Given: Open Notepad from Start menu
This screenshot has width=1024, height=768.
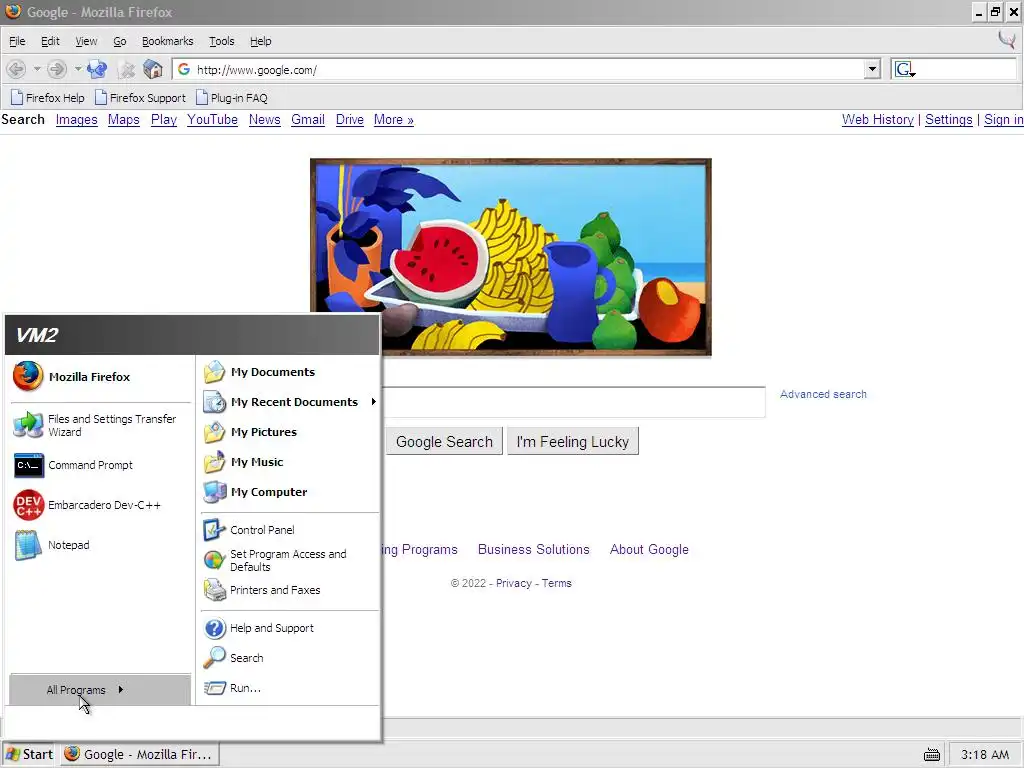Looking at the screenshot, I should (x=101, y=545).
